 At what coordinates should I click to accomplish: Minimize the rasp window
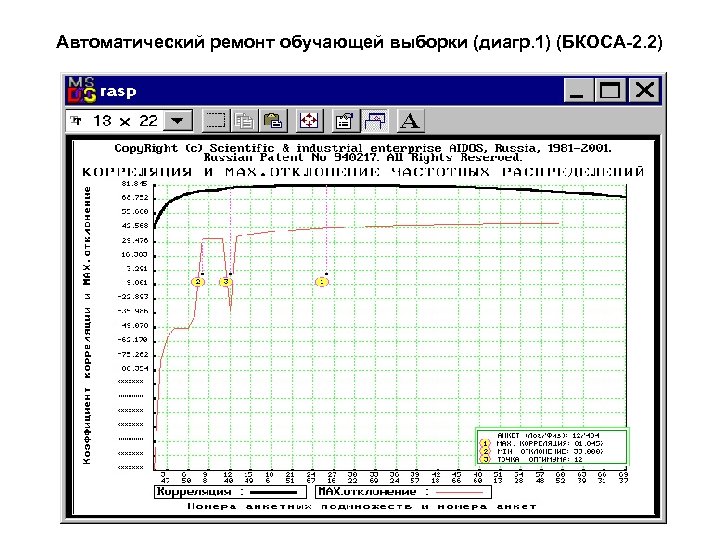coord(578,90)
